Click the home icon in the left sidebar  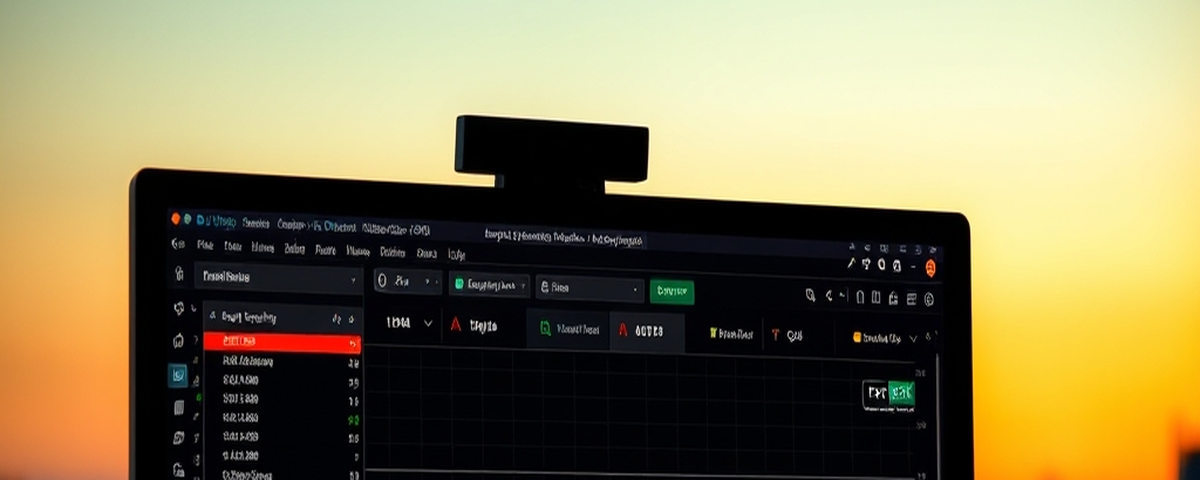[x=179, y=340]
